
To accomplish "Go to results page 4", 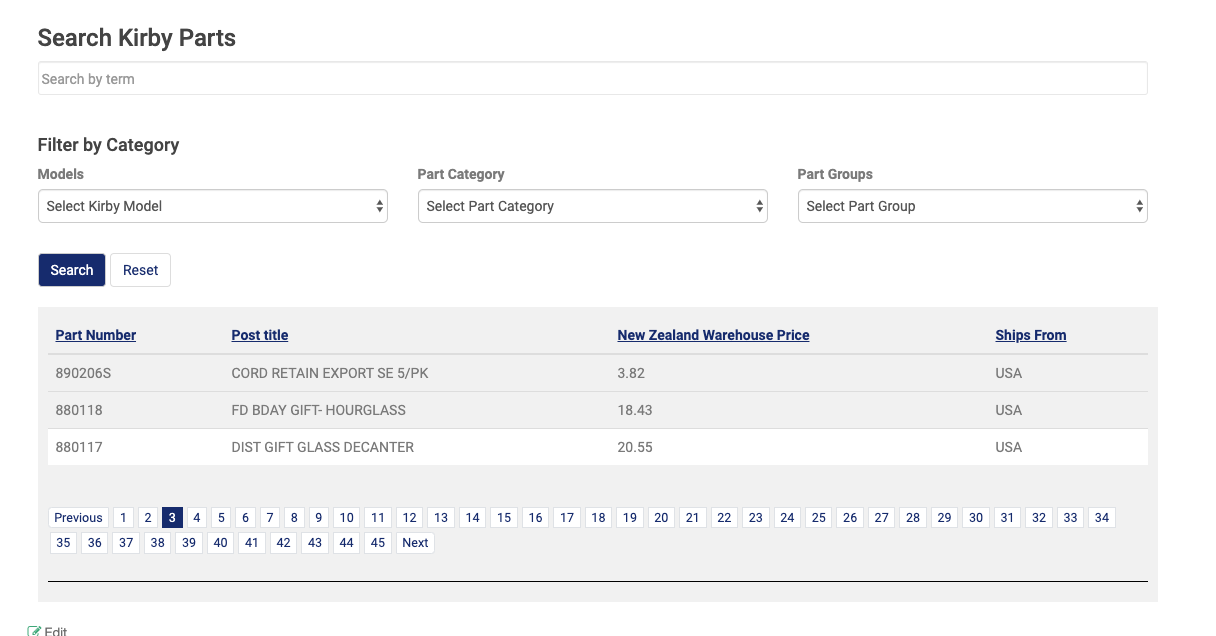I will [x=196, y=517].
